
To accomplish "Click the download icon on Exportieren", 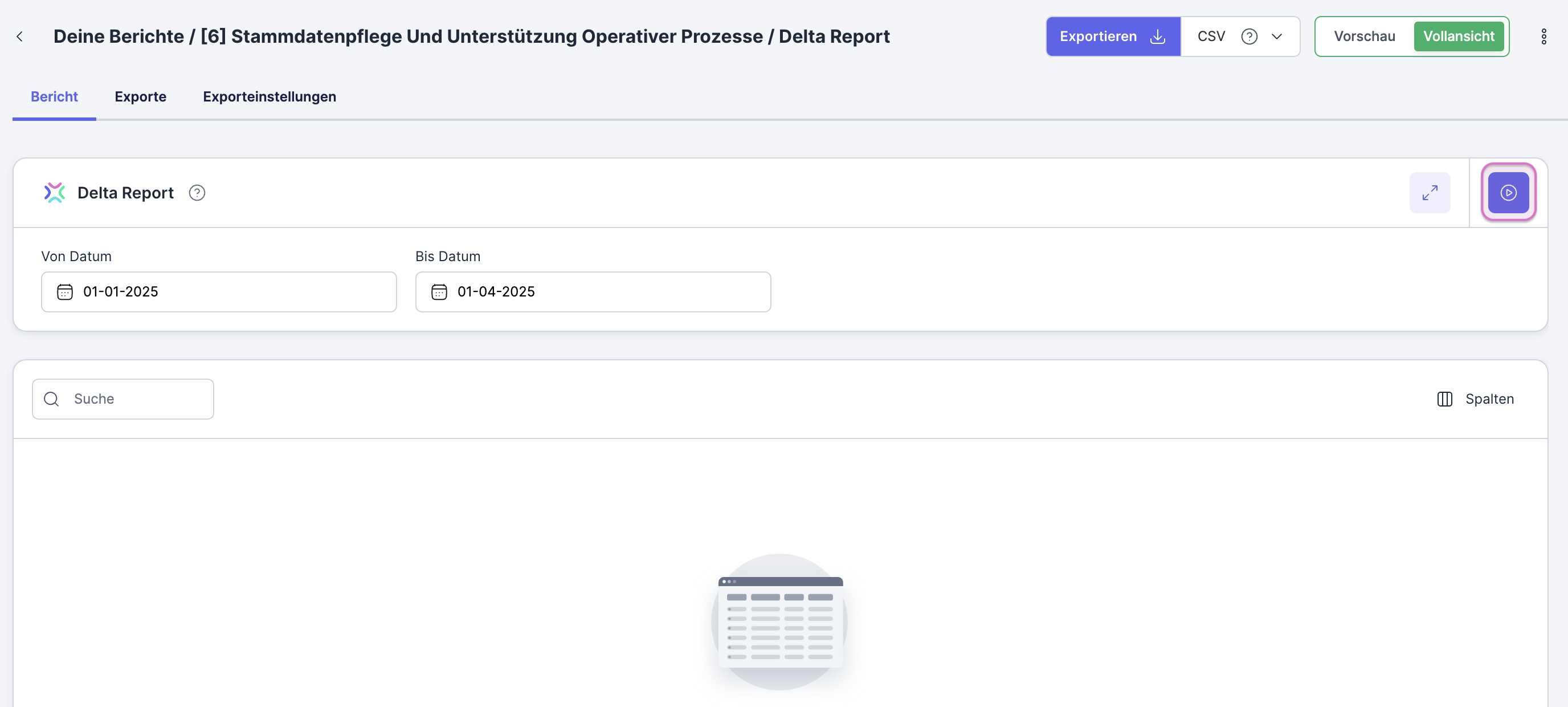I will pyautogui.click(x=1157, y=36).
